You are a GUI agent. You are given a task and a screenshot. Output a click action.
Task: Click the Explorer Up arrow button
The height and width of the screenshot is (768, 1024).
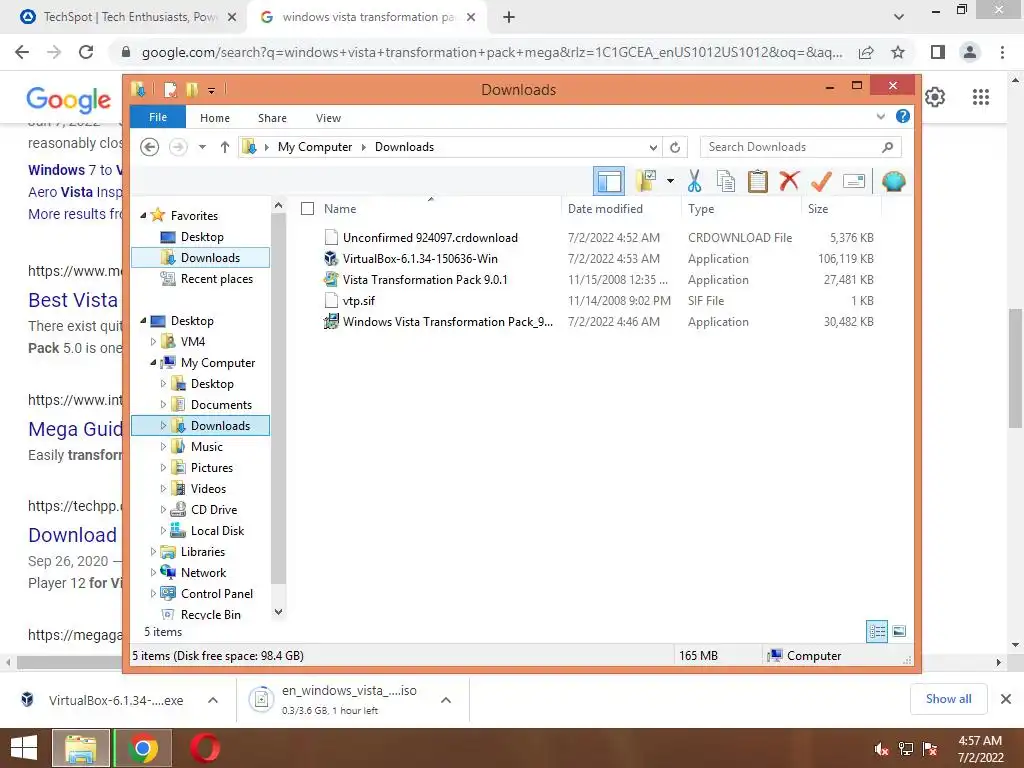[225, 147]
